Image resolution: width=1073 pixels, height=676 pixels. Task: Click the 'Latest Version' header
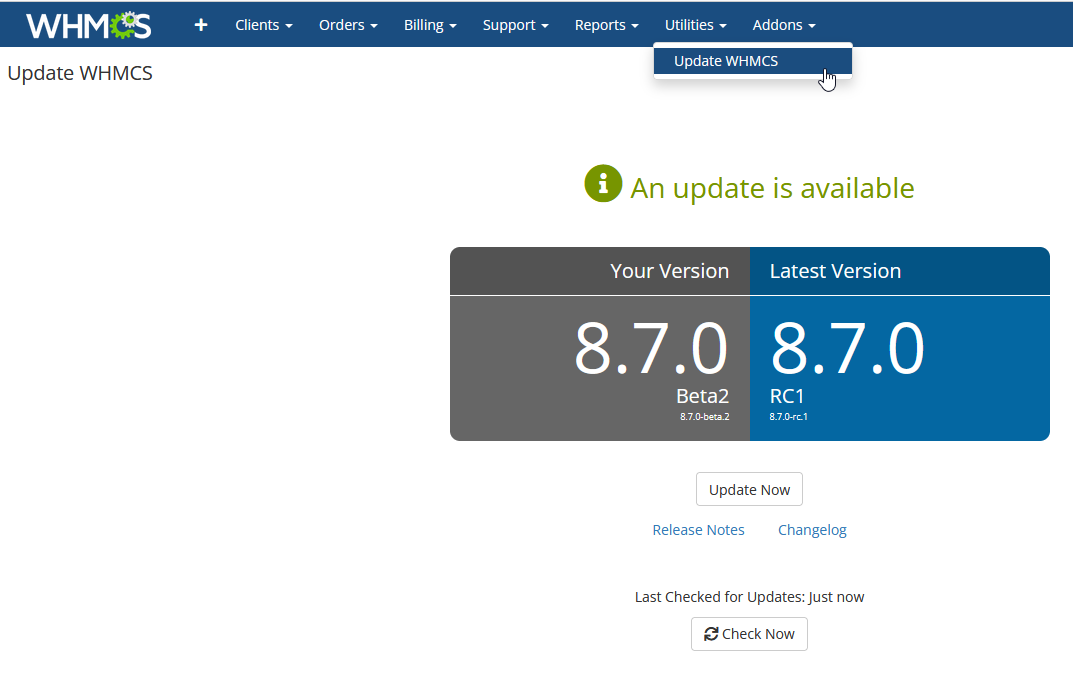835,271
